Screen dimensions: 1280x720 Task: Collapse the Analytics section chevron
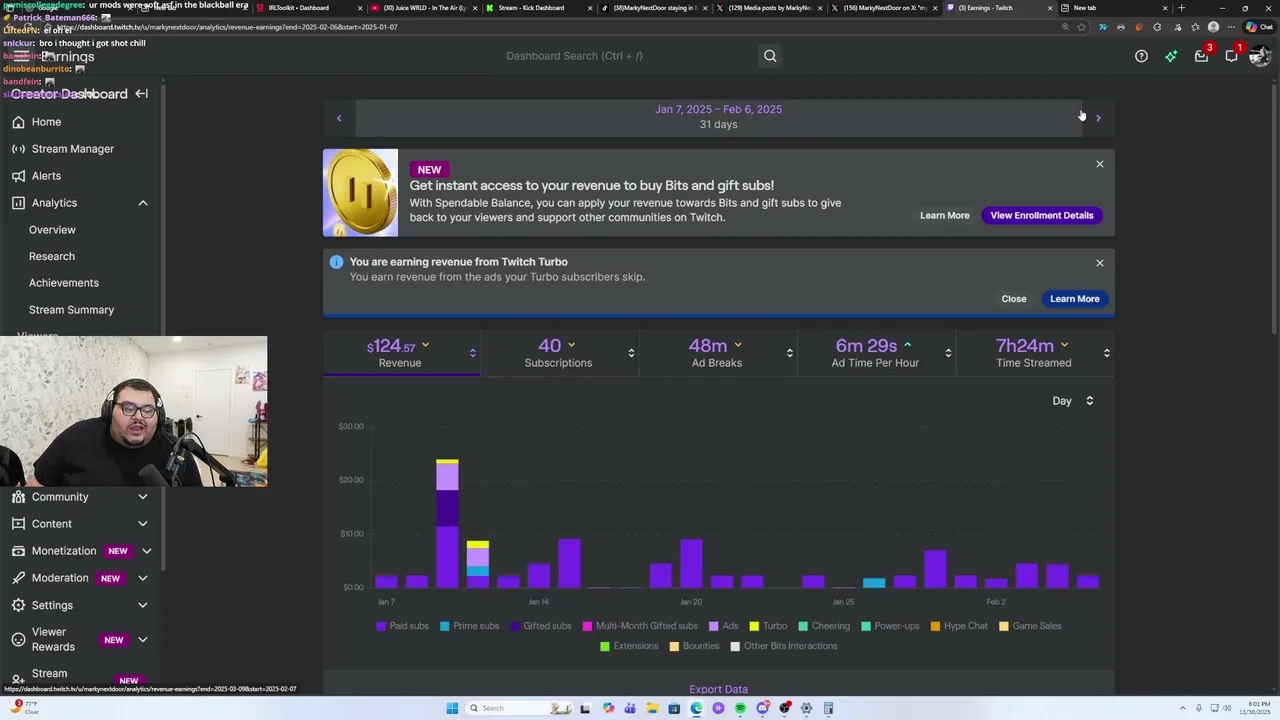pyautogui.click(x=143, y=203)
